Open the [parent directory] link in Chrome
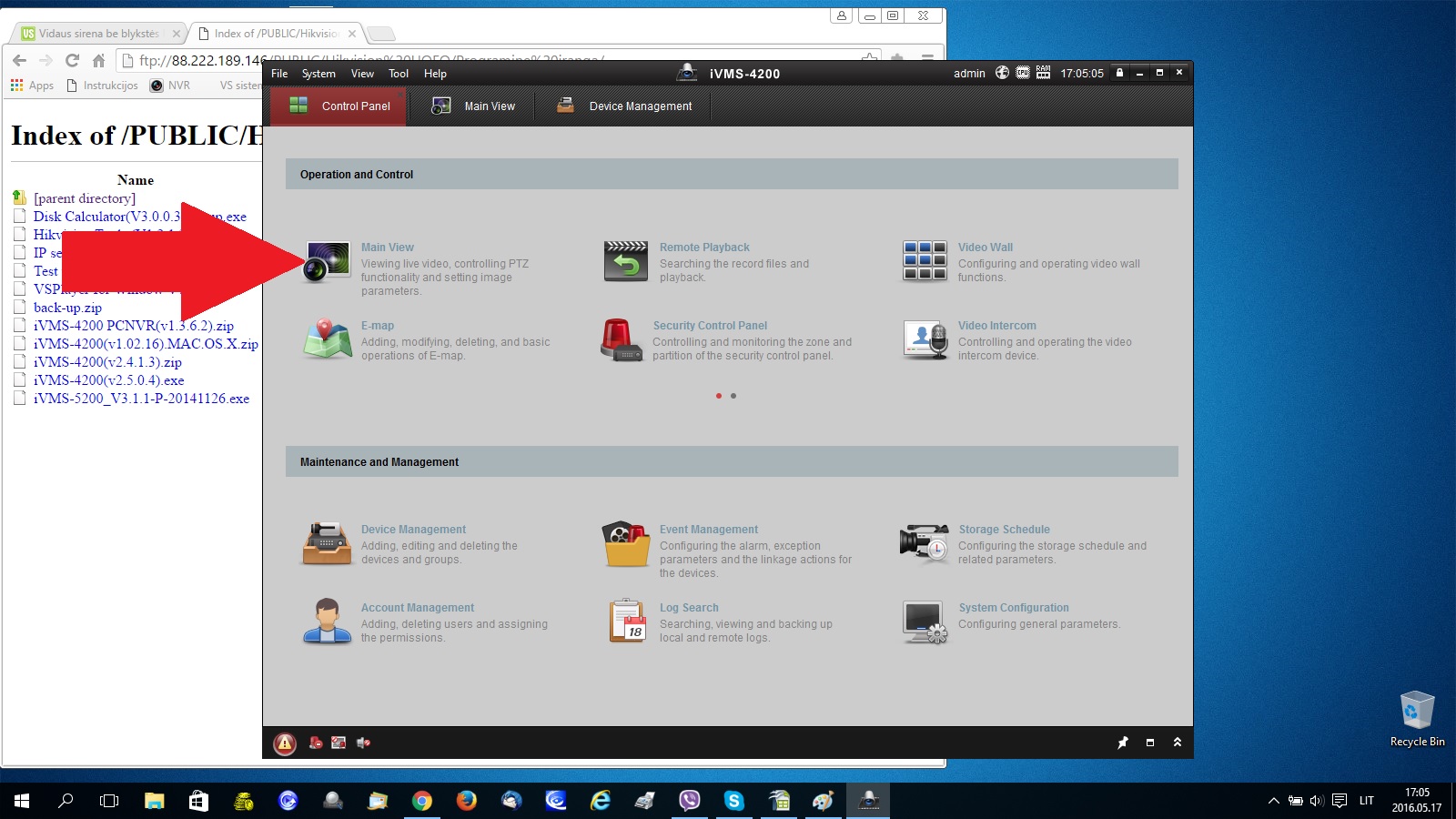 pyautogui.click(x=85, y=198)
